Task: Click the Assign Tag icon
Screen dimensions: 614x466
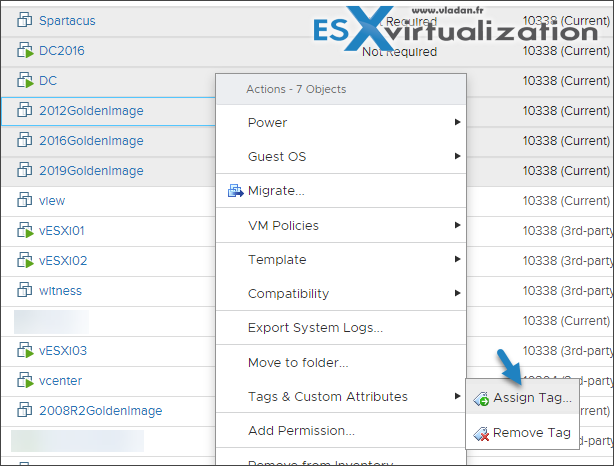Action: click(481, 399)
